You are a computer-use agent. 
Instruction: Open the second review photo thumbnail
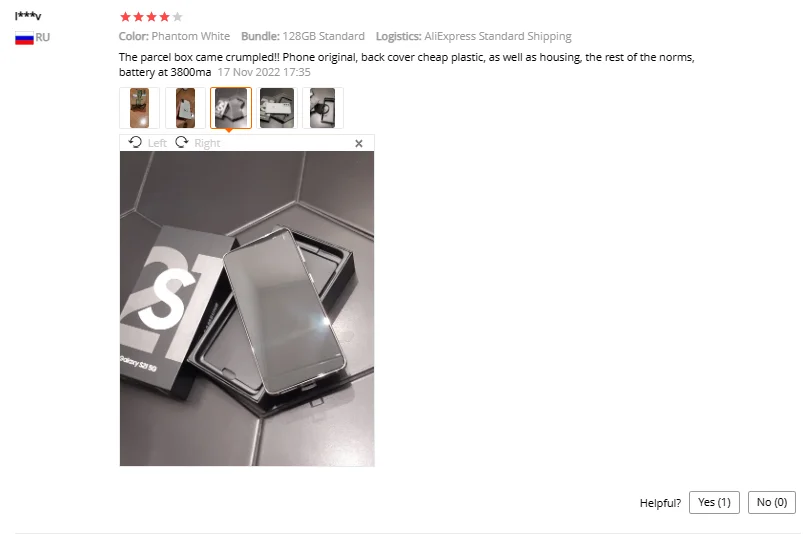[185, 108]
